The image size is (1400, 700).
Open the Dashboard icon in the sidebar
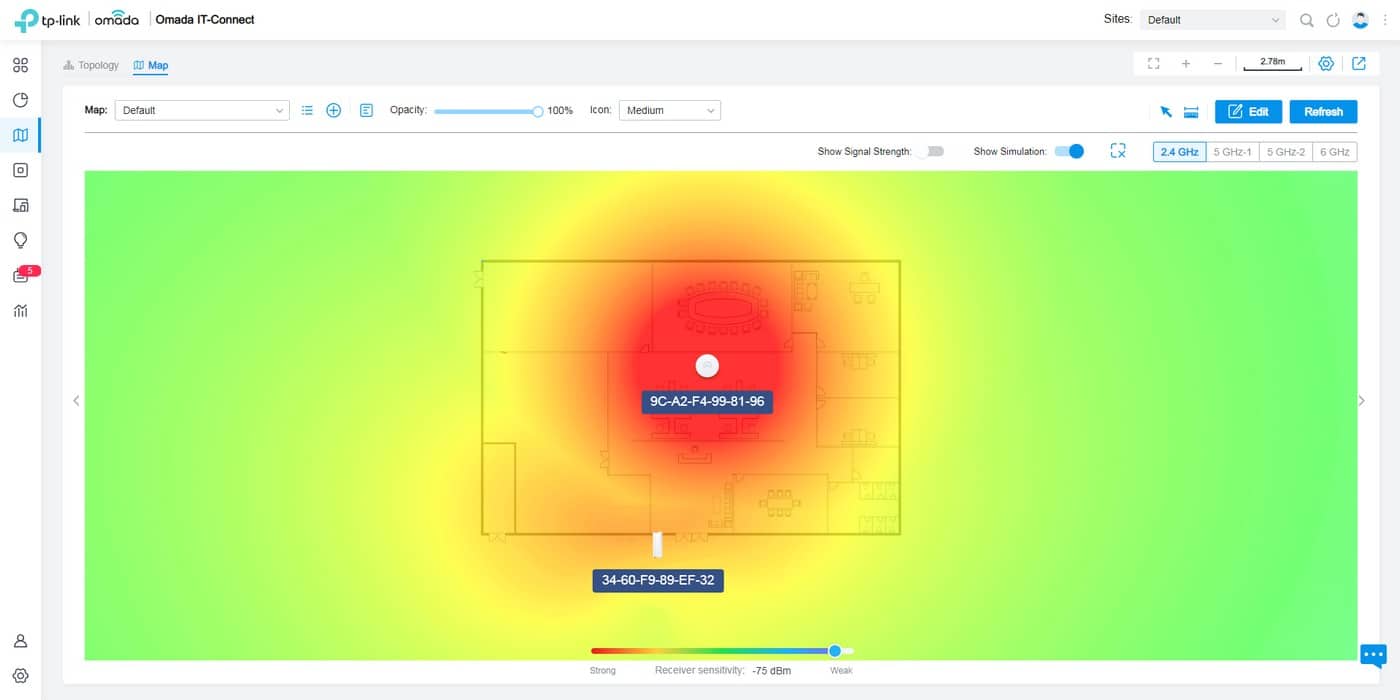20,66
